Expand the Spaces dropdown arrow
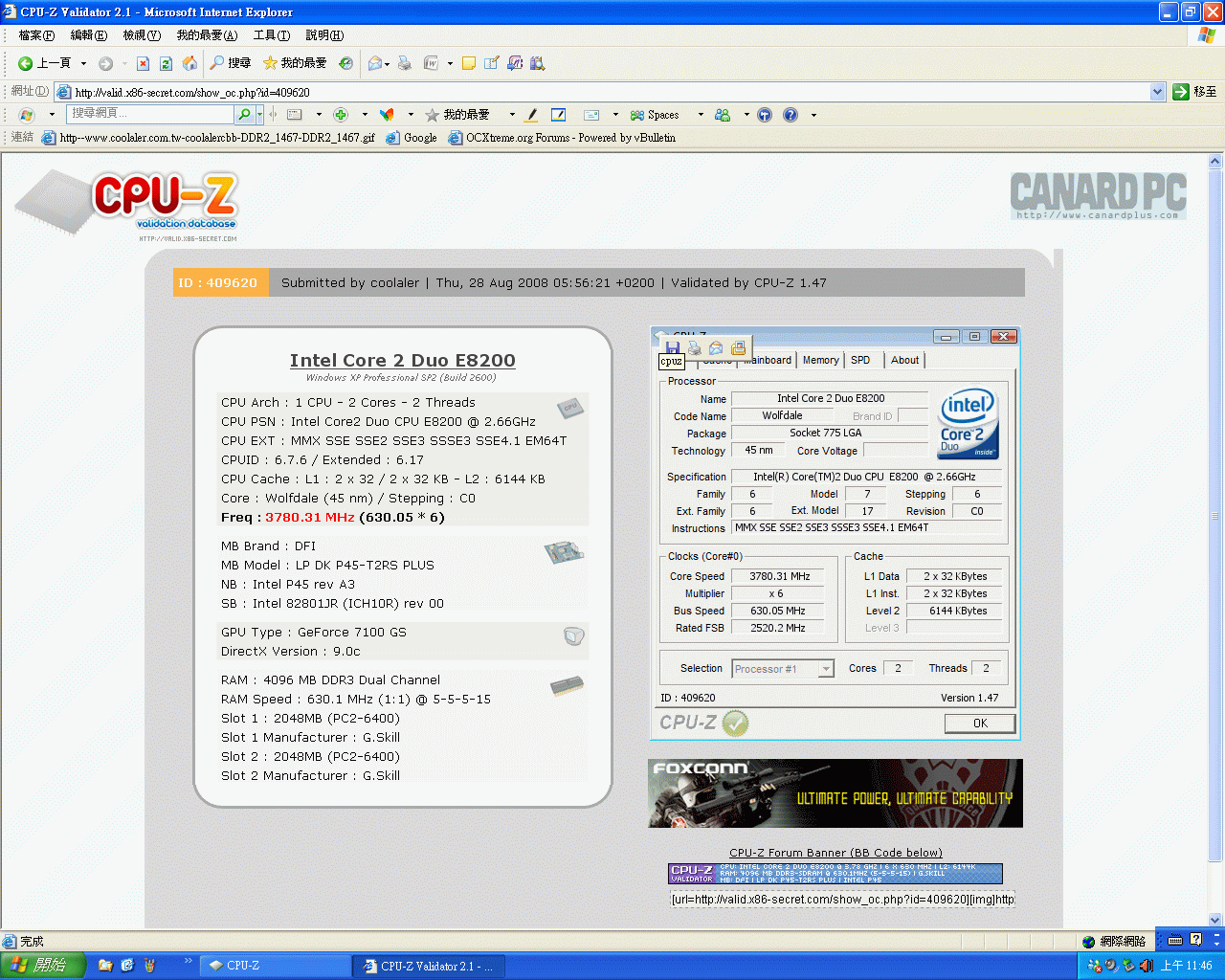 tap(701, 115)
